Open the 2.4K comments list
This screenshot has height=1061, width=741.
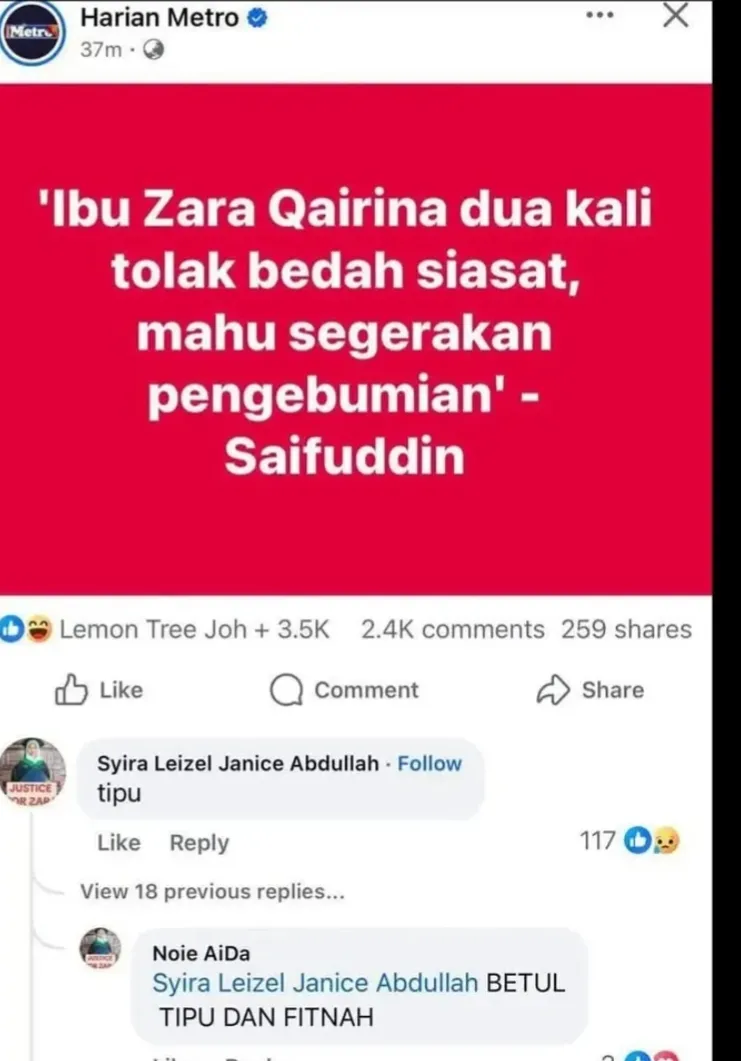453,629
